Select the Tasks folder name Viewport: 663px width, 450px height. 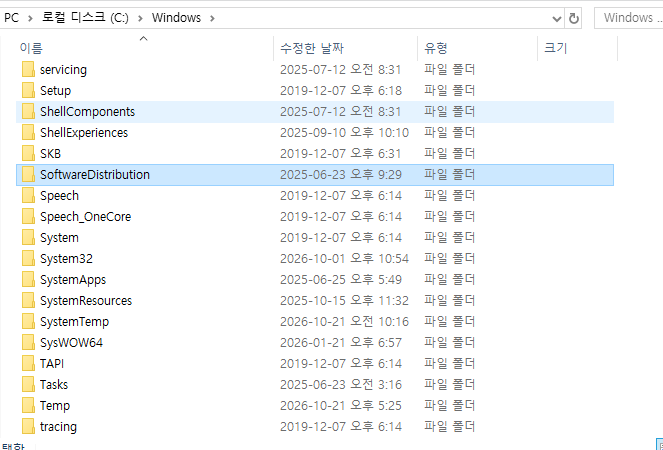[x=54, y=385]
